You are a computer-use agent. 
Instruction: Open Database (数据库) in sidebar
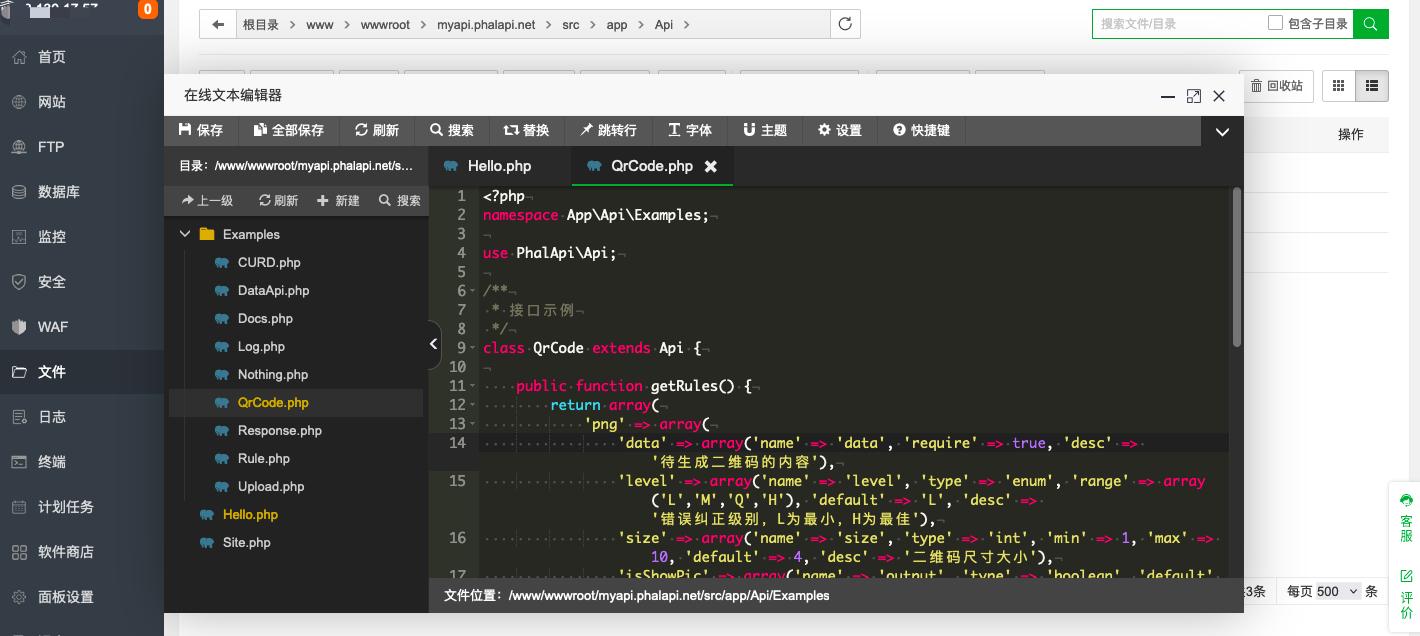[82, 192]
